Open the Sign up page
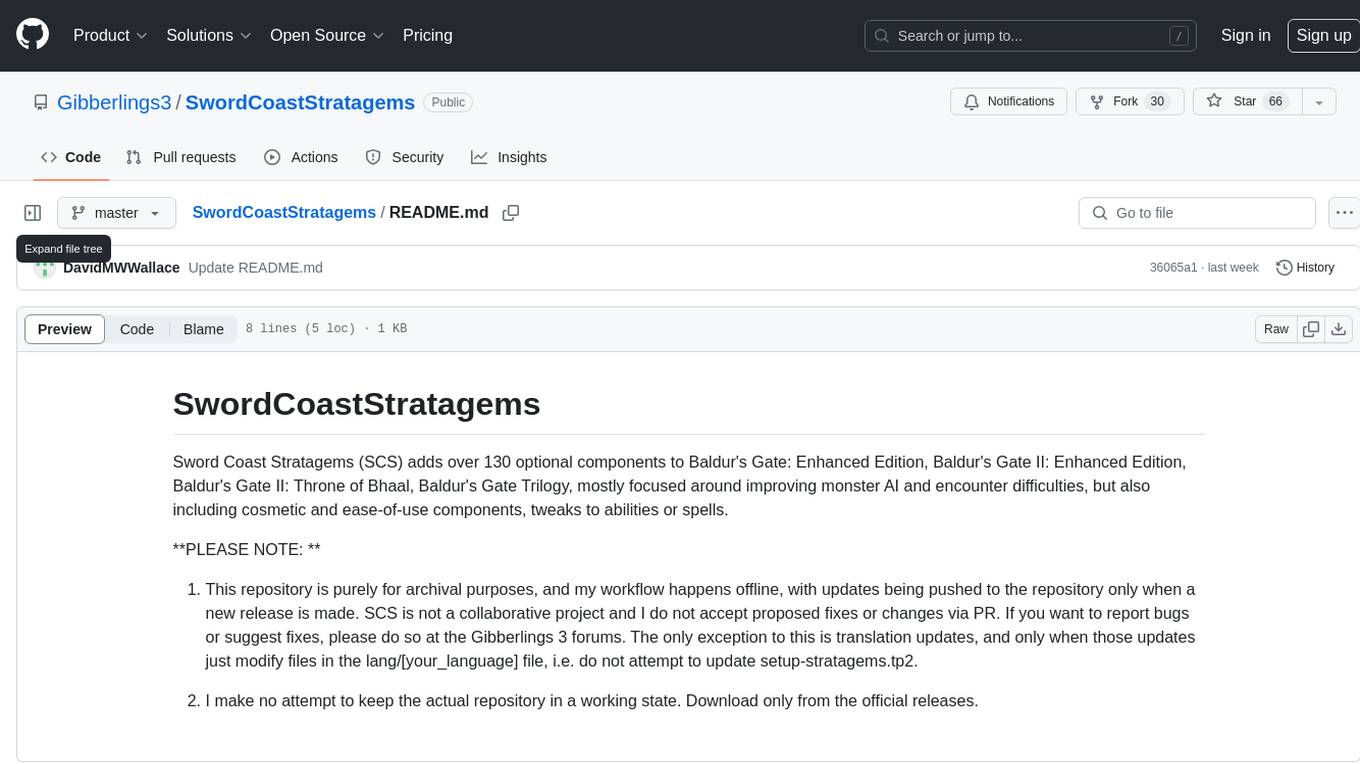 1323,35
